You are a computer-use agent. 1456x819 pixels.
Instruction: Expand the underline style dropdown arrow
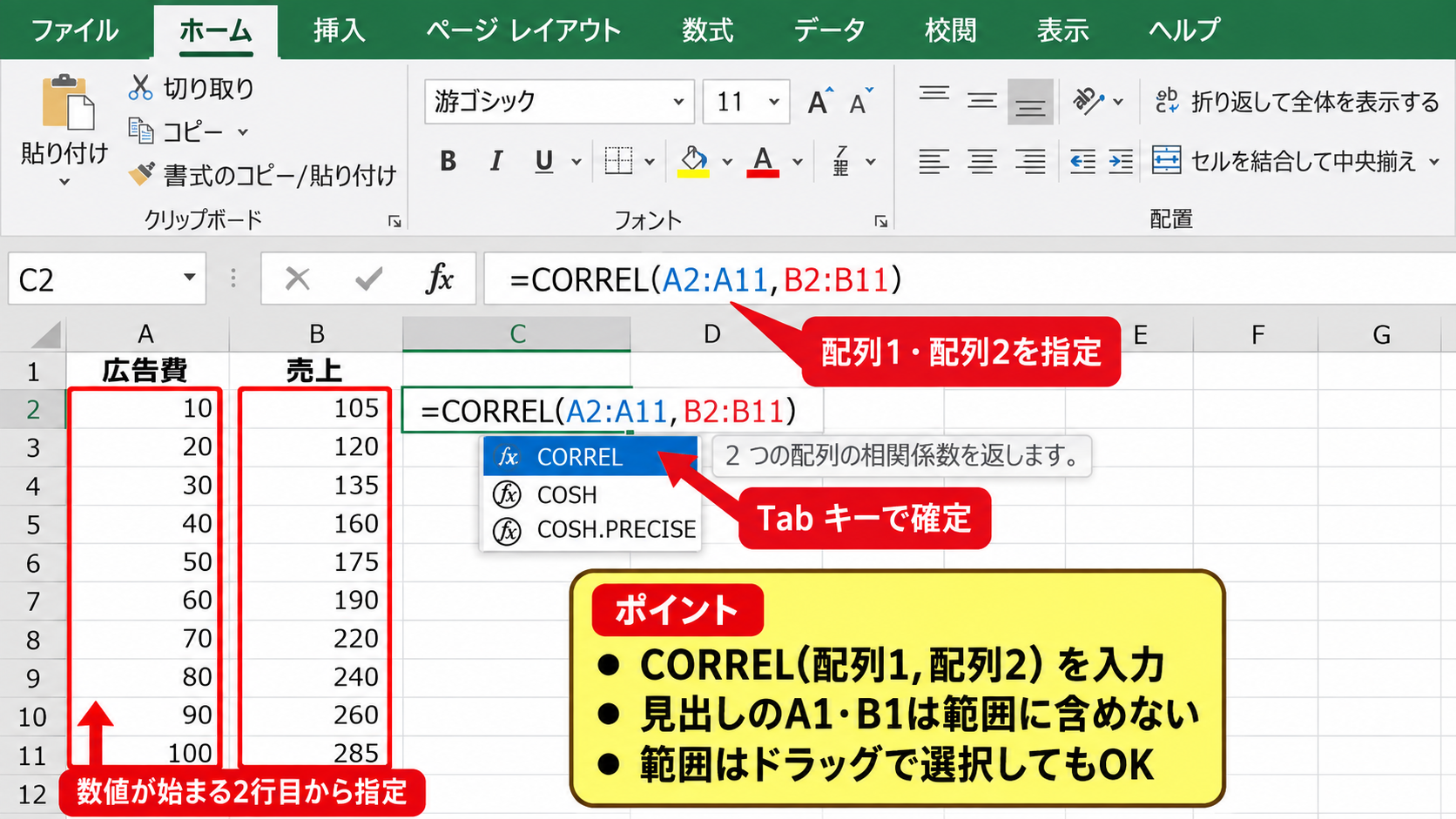point(576,162)
